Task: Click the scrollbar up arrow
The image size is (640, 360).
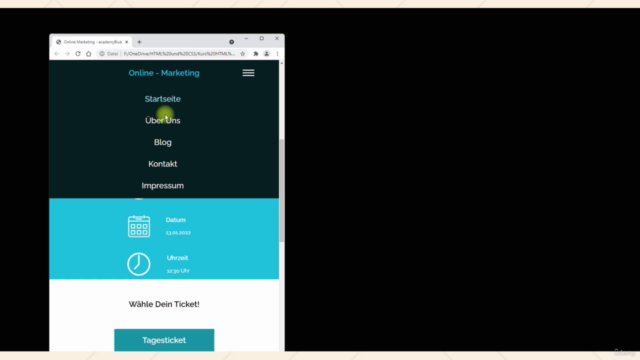Action: (282, 63)
